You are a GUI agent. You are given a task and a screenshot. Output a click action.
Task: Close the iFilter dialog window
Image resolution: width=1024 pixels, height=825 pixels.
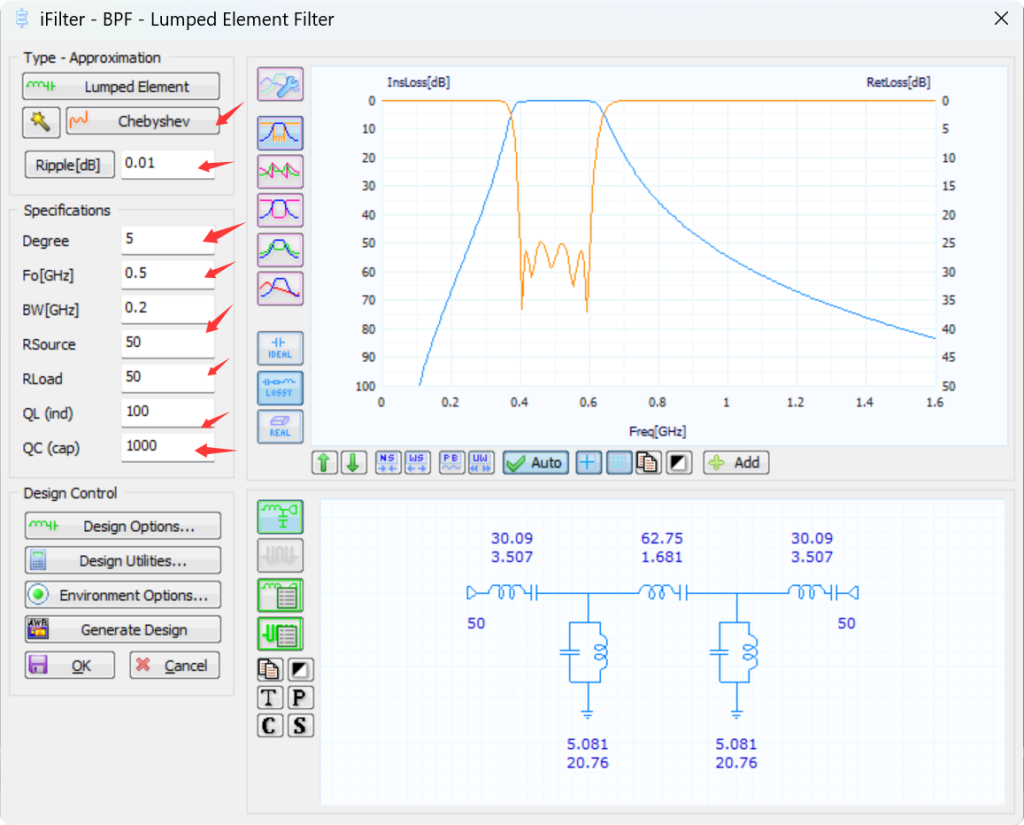pos(1001,18)
